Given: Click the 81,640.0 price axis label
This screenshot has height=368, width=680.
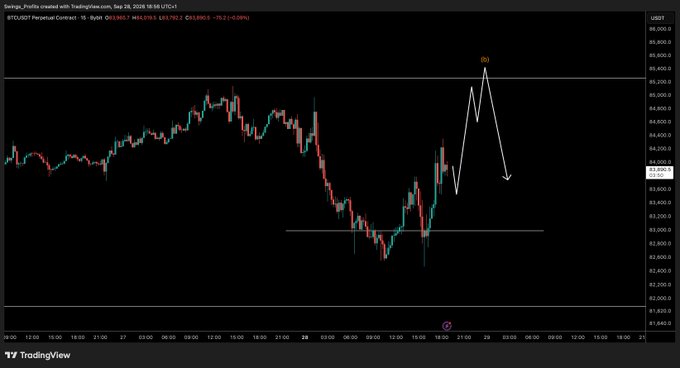Looking at the screenshot, I should pos(660,323).
